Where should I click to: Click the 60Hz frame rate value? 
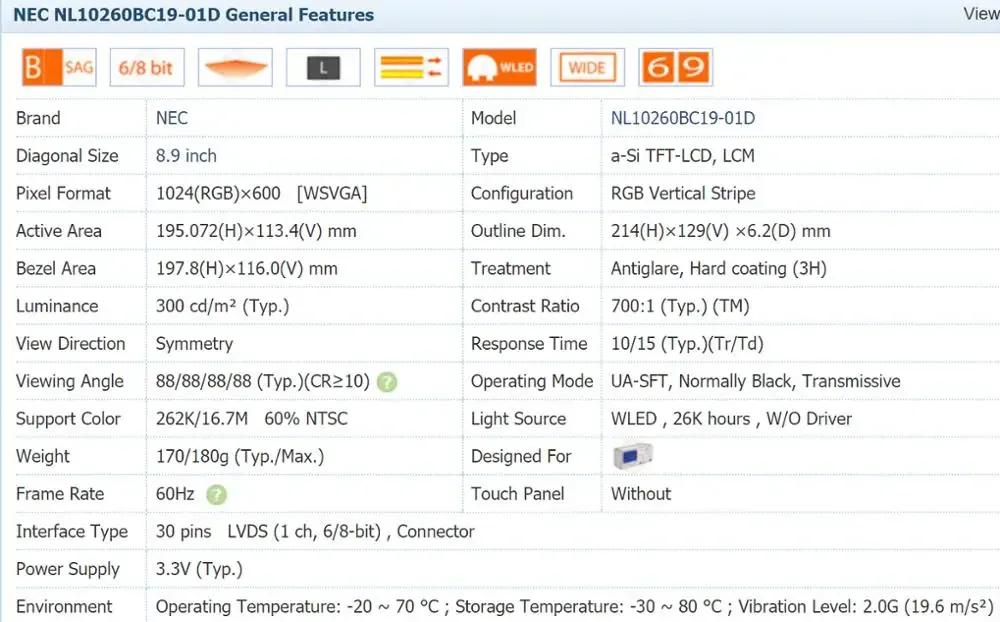tap(175, 494)
